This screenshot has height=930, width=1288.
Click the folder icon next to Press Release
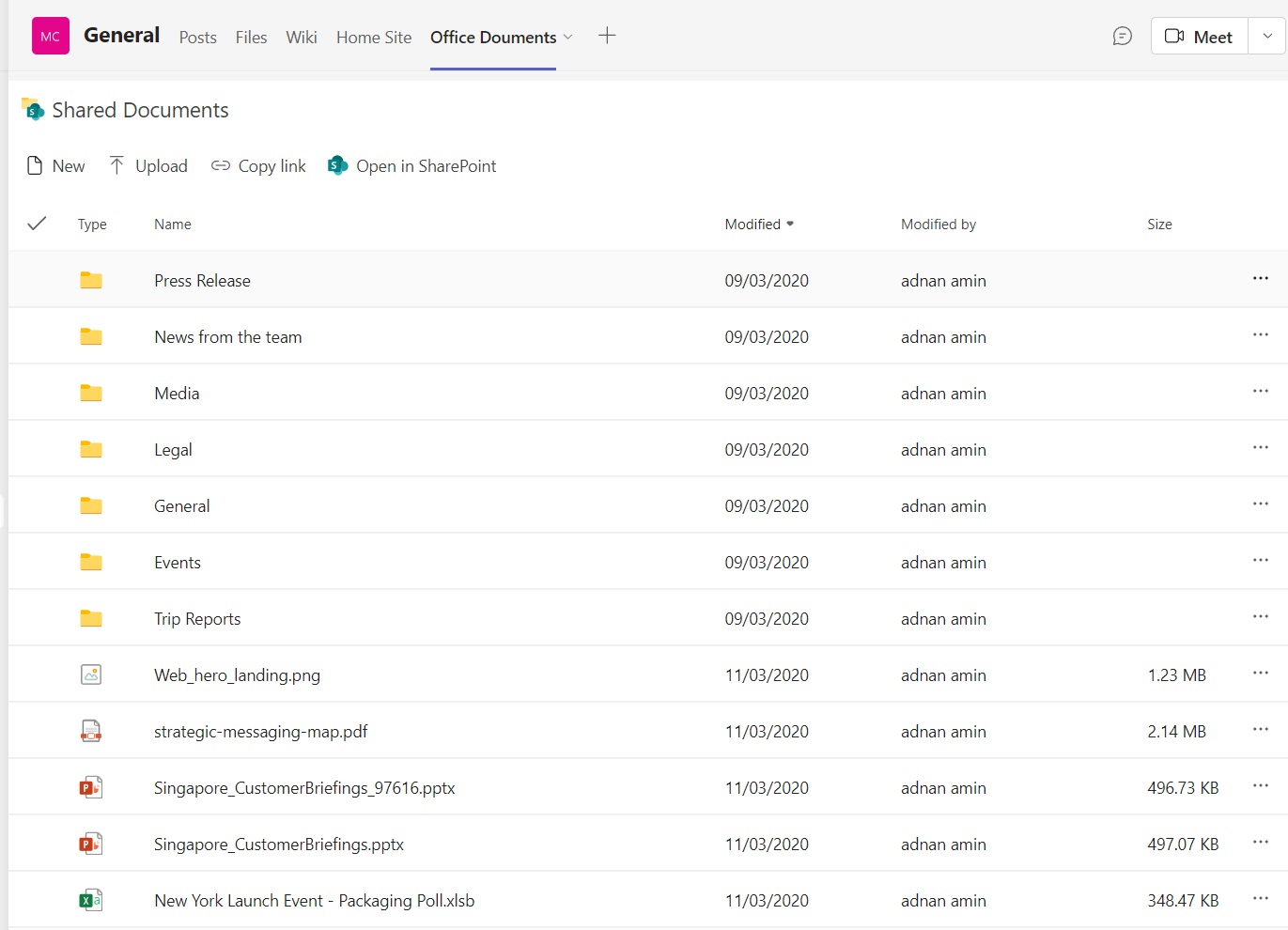click(90, 279)
